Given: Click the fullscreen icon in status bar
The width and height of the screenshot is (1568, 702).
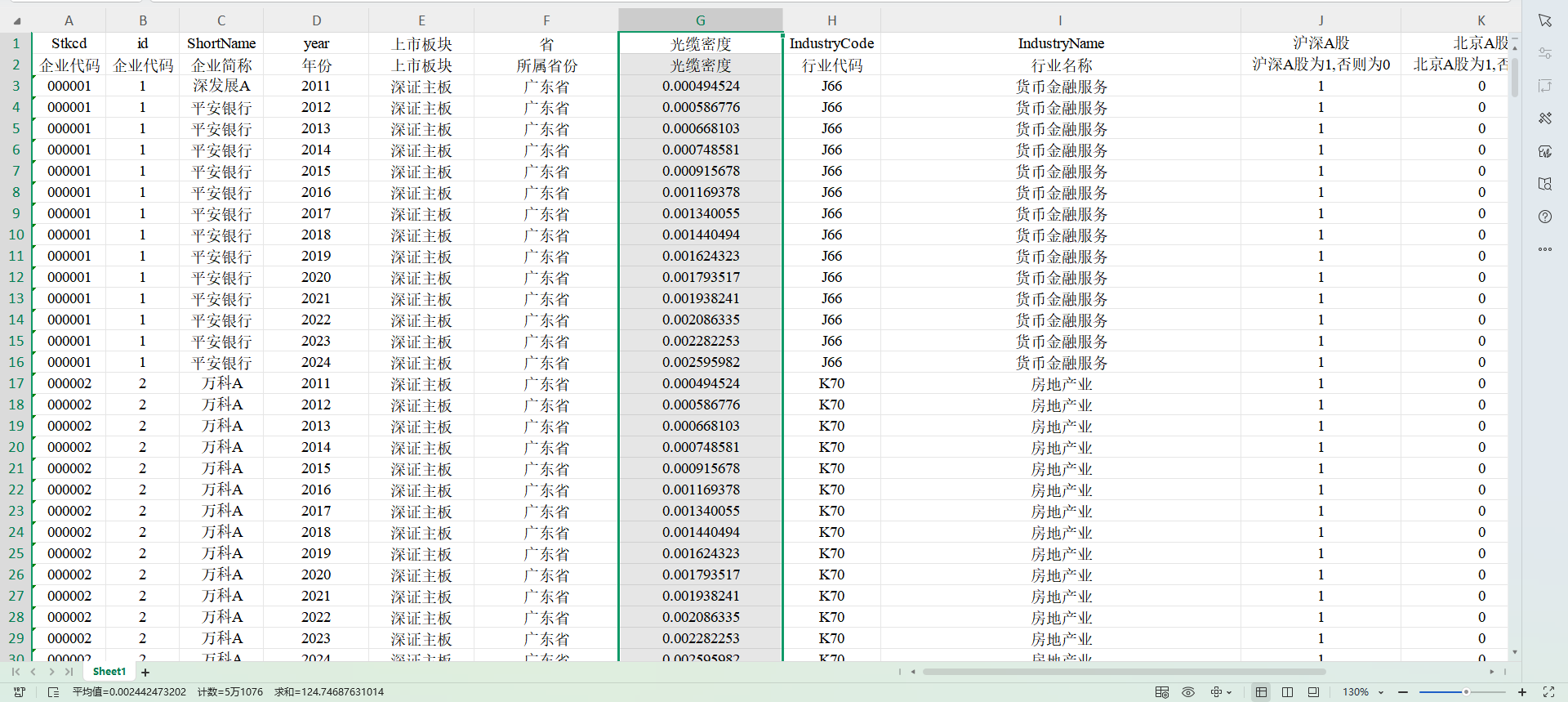Looking at the screenshot, I should 1548,692.
